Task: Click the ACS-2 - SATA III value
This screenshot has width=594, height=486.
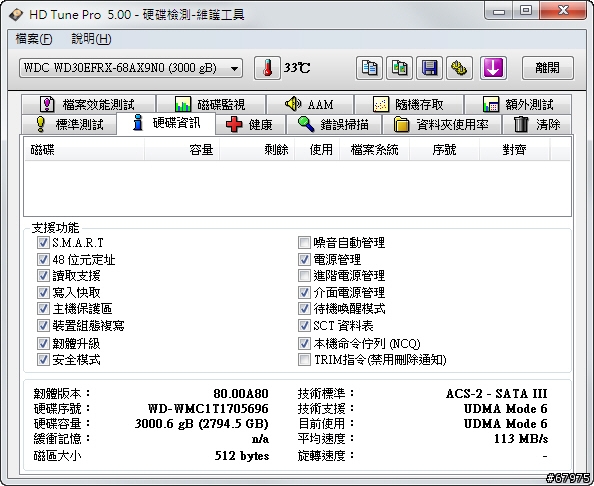Action: click(497, 394)
